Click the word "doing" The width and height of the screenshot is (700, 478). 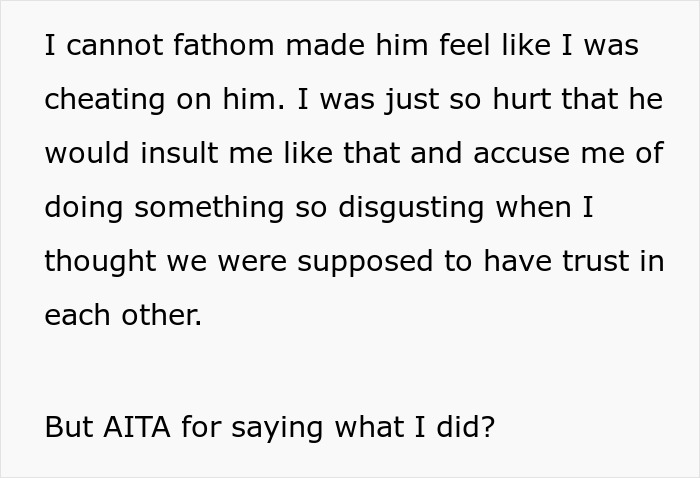click(84, 207)
